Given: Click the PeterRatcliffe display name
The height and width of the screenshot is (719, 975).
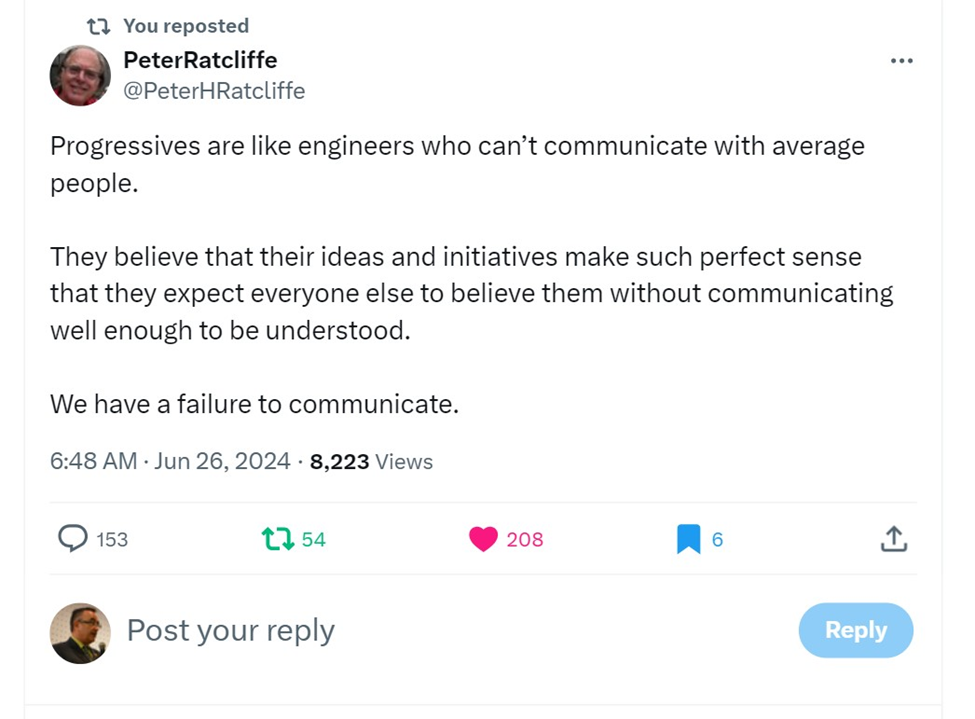Looking at the screenshot, I should (200, 60).
